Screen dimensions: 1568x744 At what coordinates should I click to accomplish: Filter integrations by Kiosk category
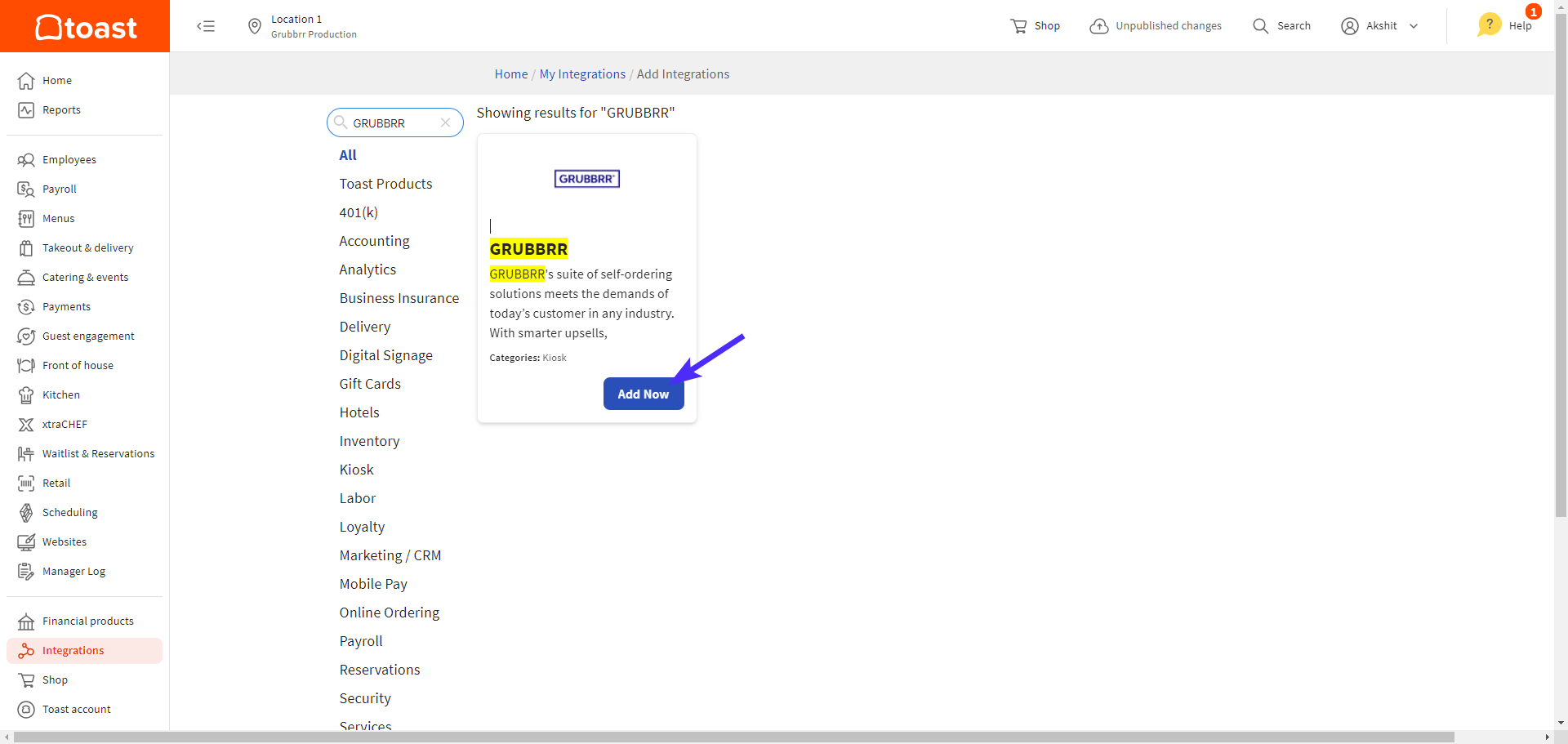coord(357,470)
